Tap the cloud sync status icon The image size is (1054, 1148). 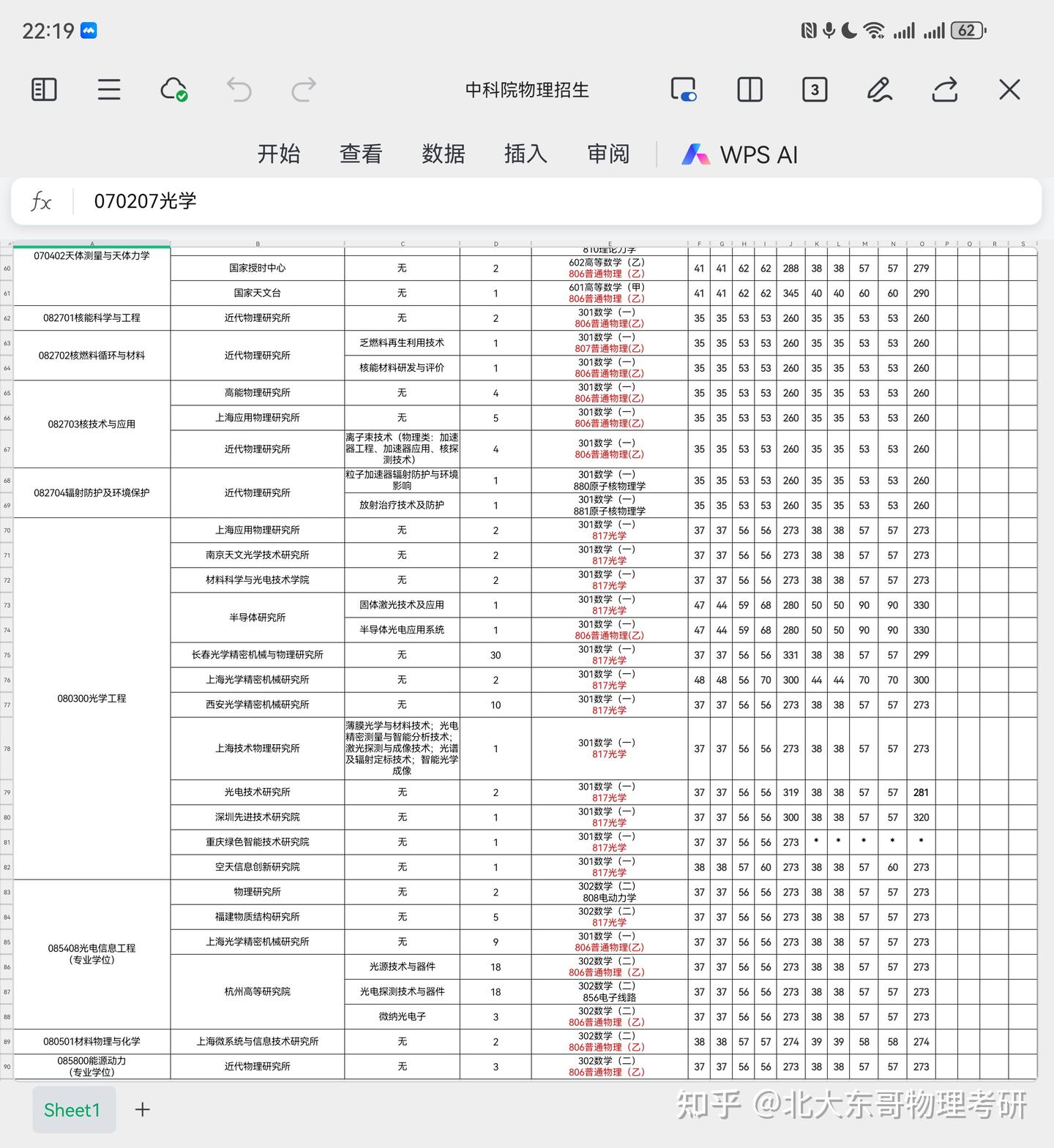point(174,89)
